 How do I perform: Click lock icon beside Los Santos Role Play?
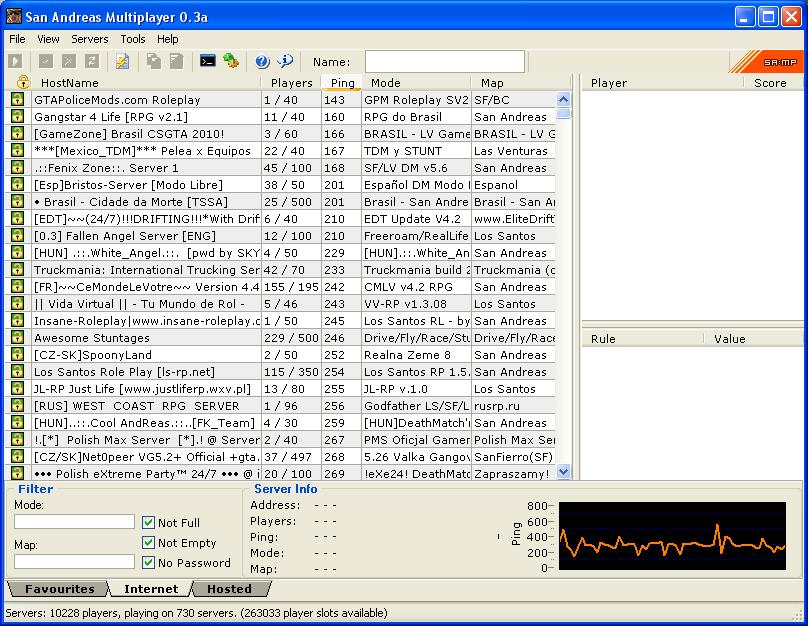pyautogui.click(x=18, y=371)
